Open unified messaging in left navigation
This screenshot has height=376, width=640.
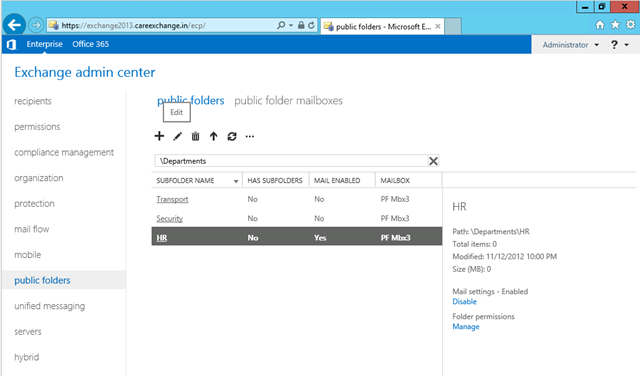[49, 306]
